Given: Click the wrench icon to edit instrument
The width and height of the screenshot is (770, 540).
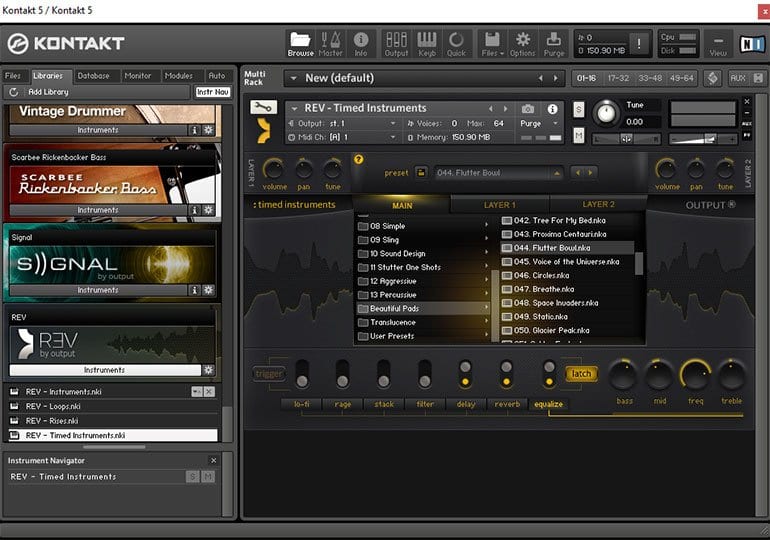Looking at the screenshot, I should click(x=263, y=107).
